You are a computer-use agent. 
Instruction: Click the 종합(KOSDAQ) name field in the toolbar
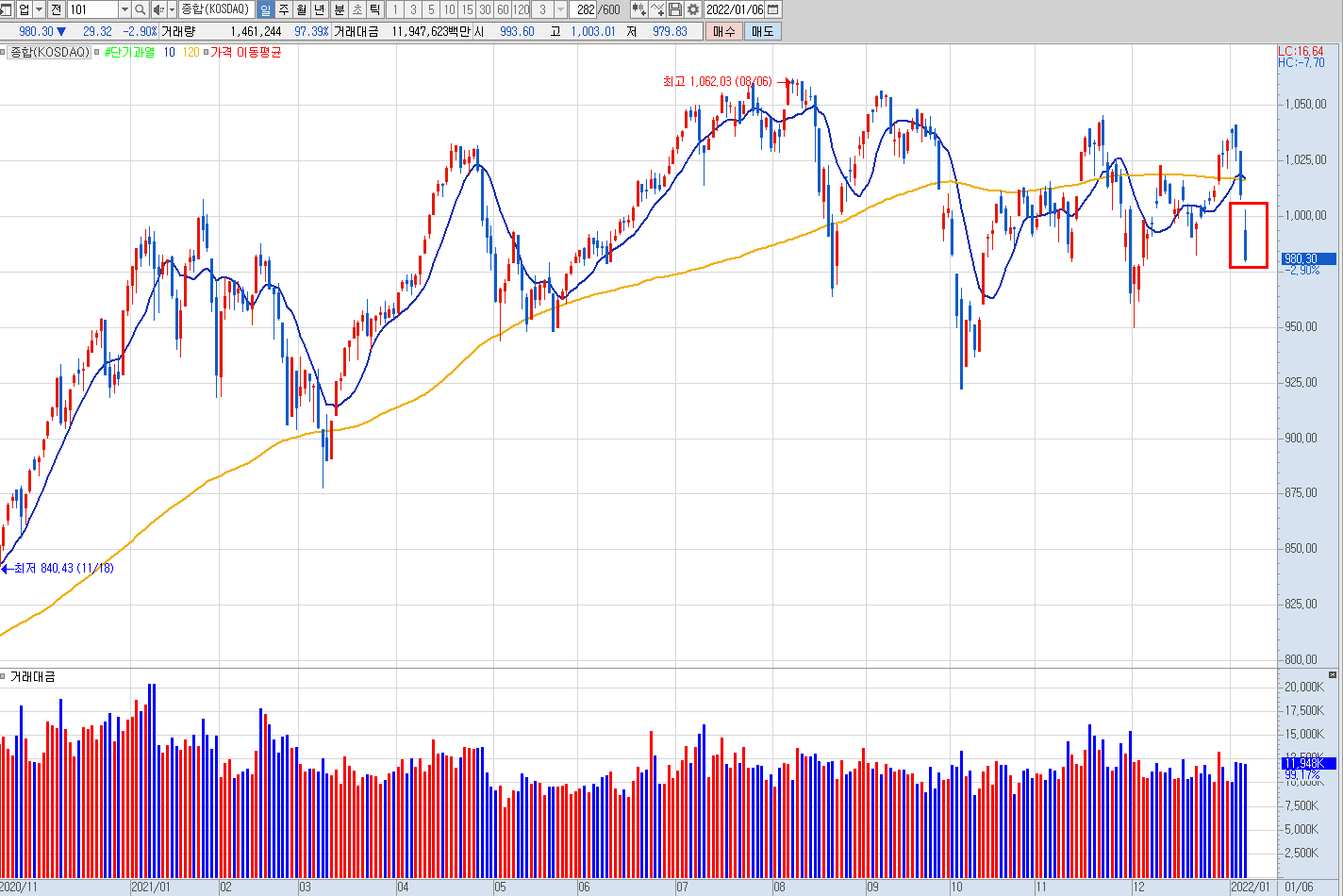pyautogui.click(x=215, y=9)
